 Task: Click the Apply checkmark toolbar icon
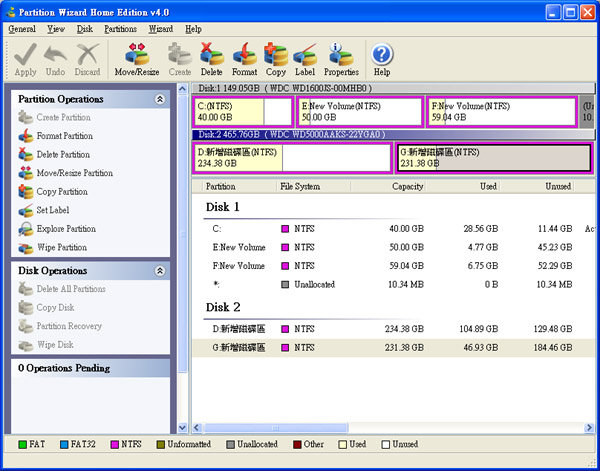[x=25, y=54]
